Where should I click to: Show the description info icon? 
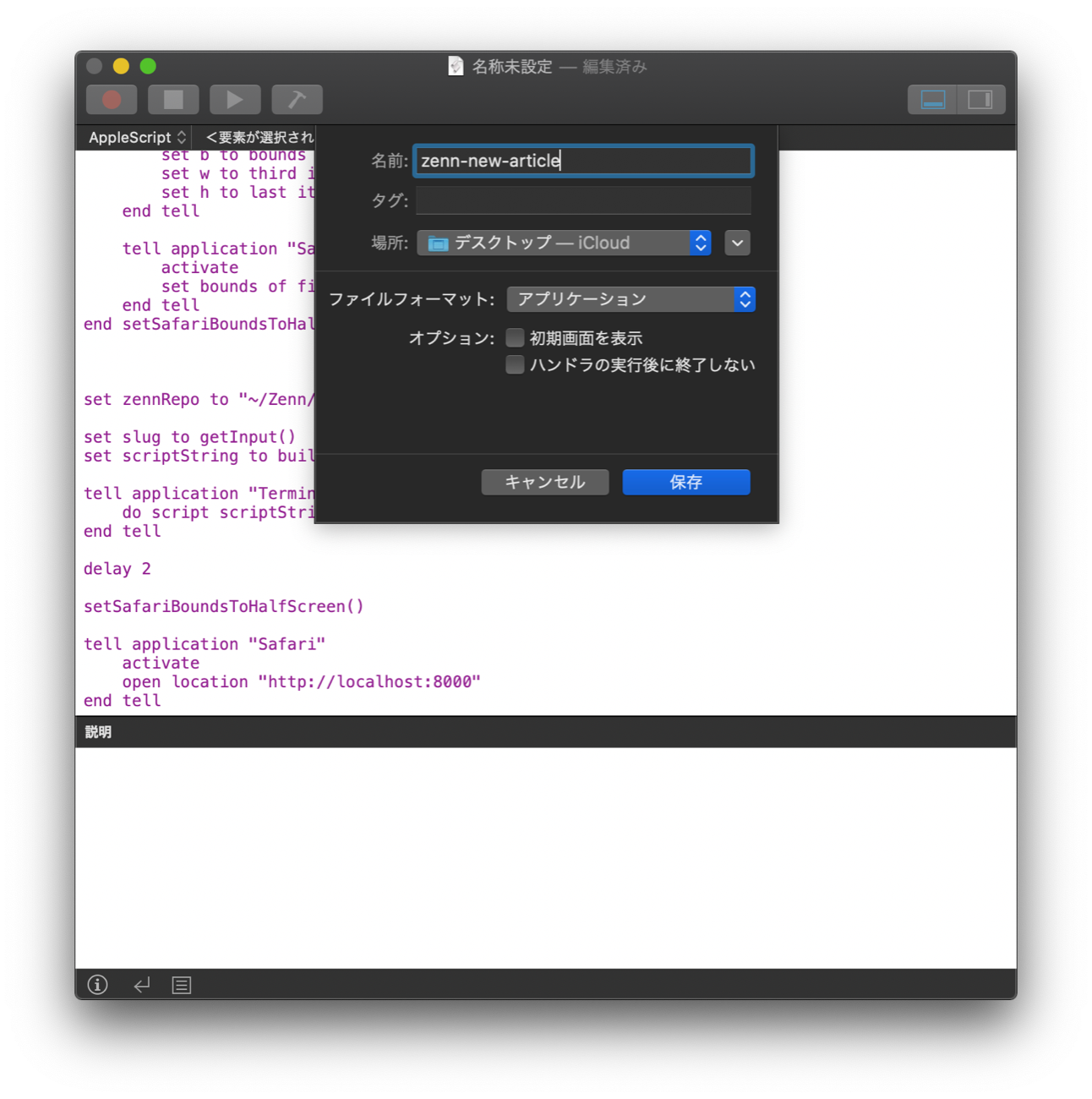point(98,985)
